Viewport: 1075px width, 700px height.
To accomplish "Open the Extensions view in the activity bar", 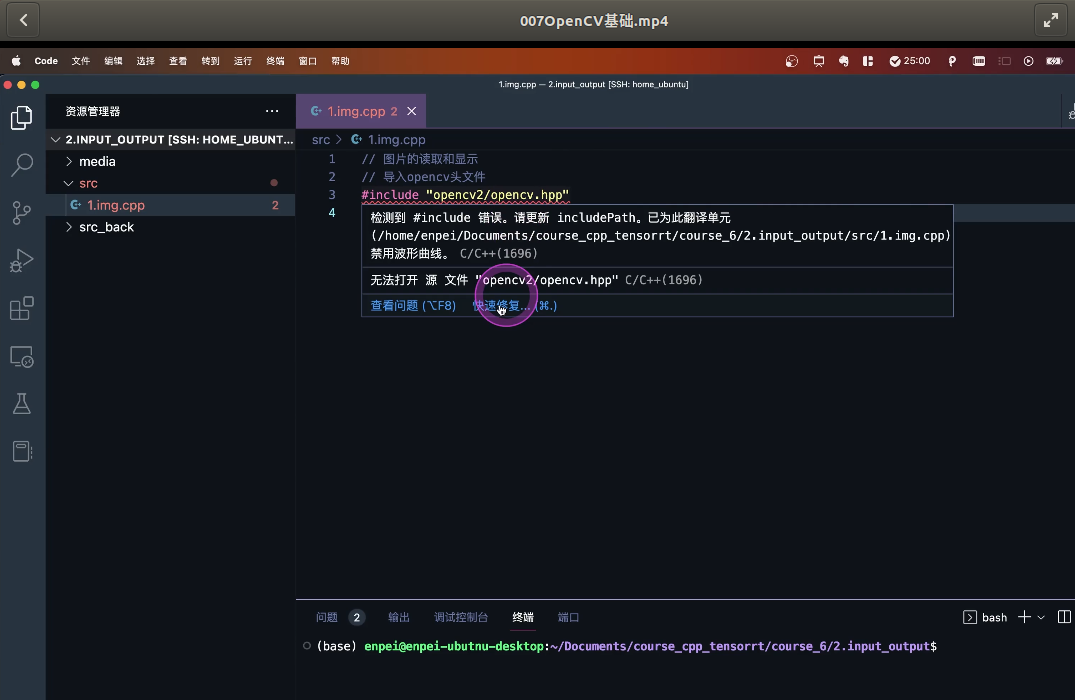I will 22,308.
